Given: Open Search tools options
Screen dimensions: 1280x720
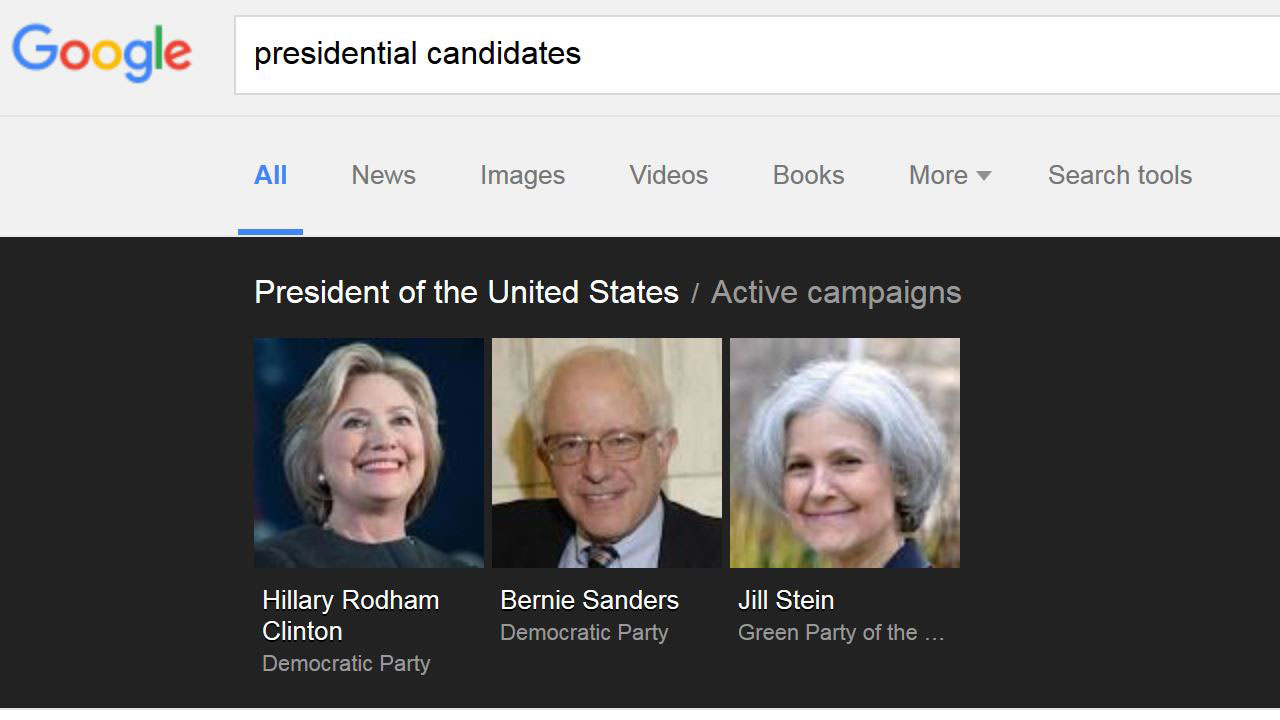Looking at the screenshot, I should pyautogui.click(x=1119, y=176).
